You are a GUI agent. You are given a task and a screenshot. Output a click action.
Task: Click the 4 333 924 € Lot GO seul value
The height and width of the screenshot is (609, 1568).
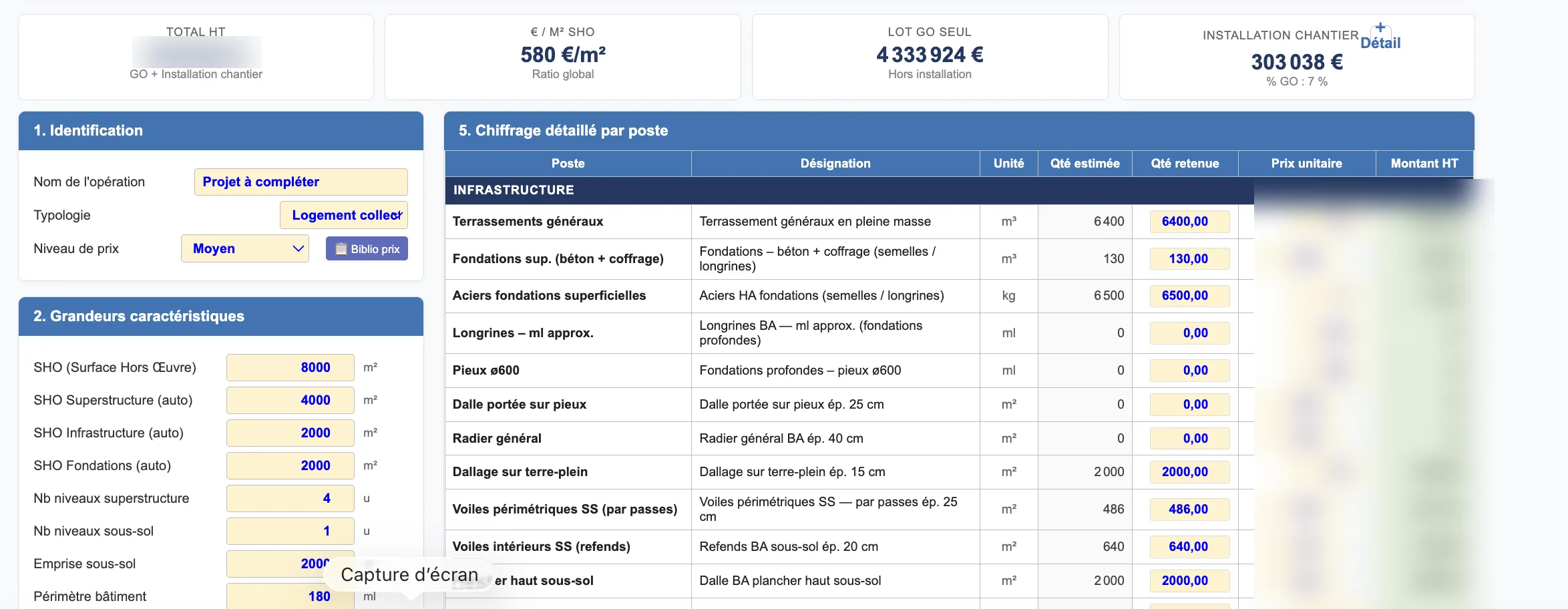click(x=930, y=55)
